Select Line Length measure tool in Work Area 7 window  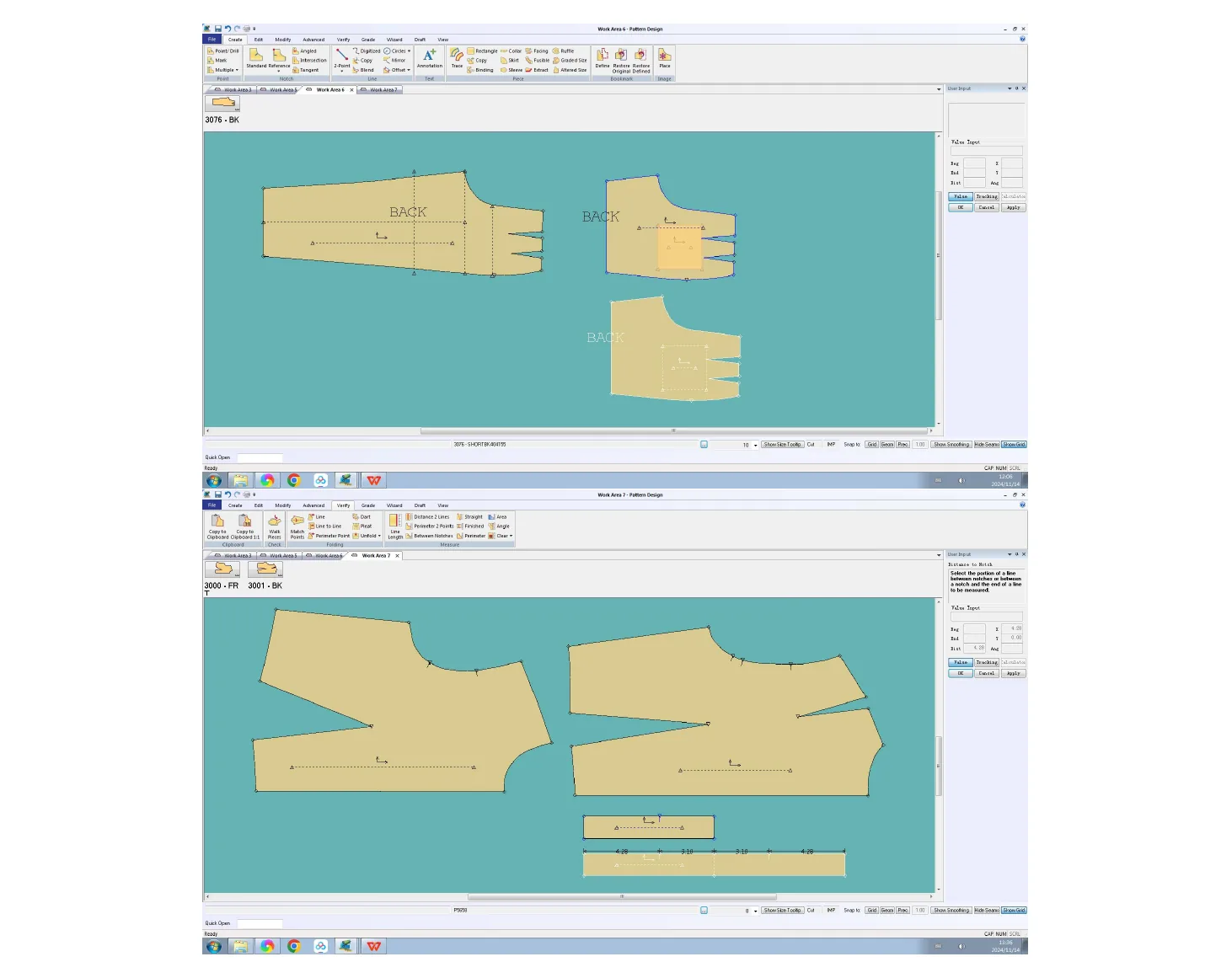coord(395,526)
